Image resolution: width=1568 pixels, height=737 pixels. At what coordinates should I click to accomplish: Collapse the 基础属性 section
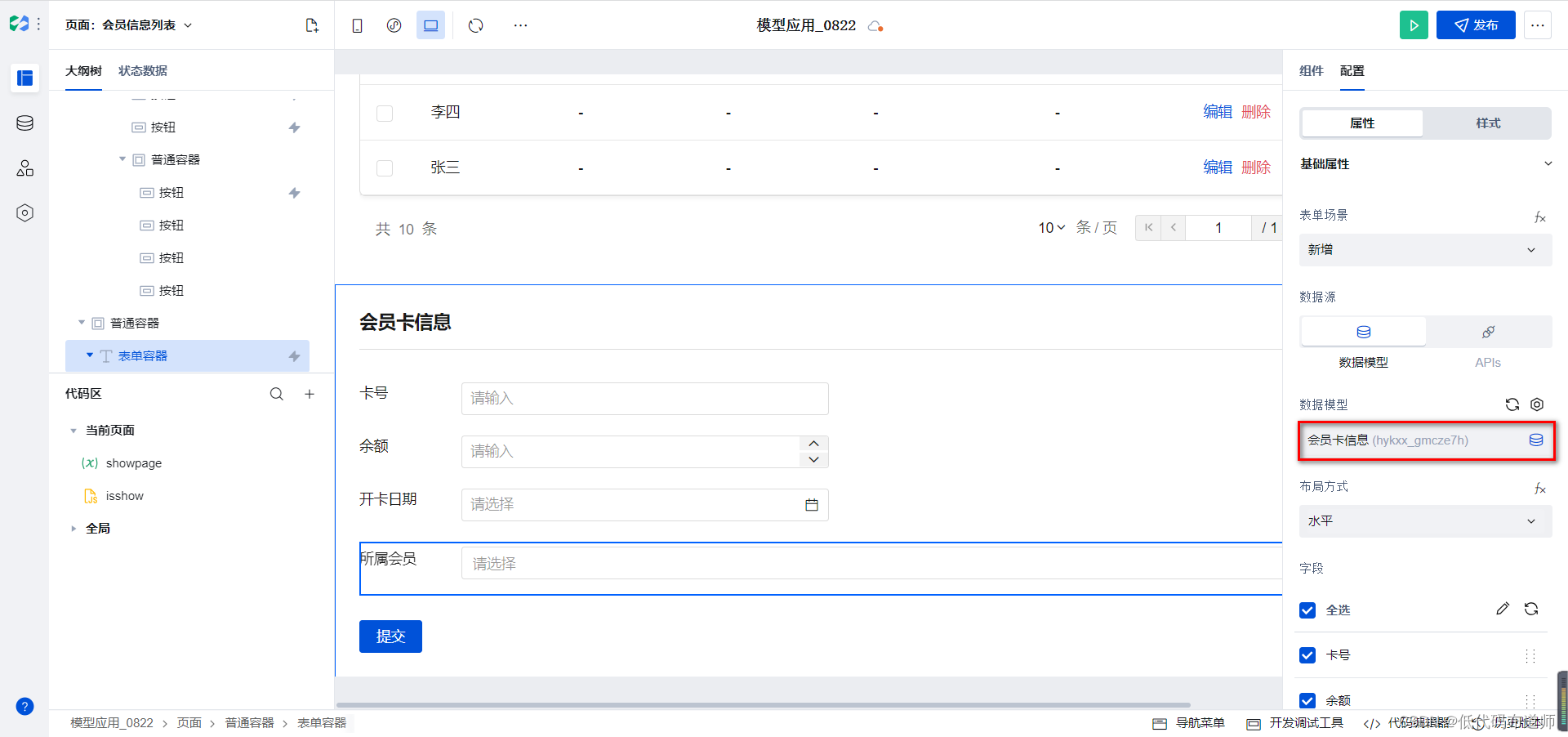pyautogui.click(x=1548, y=164)
